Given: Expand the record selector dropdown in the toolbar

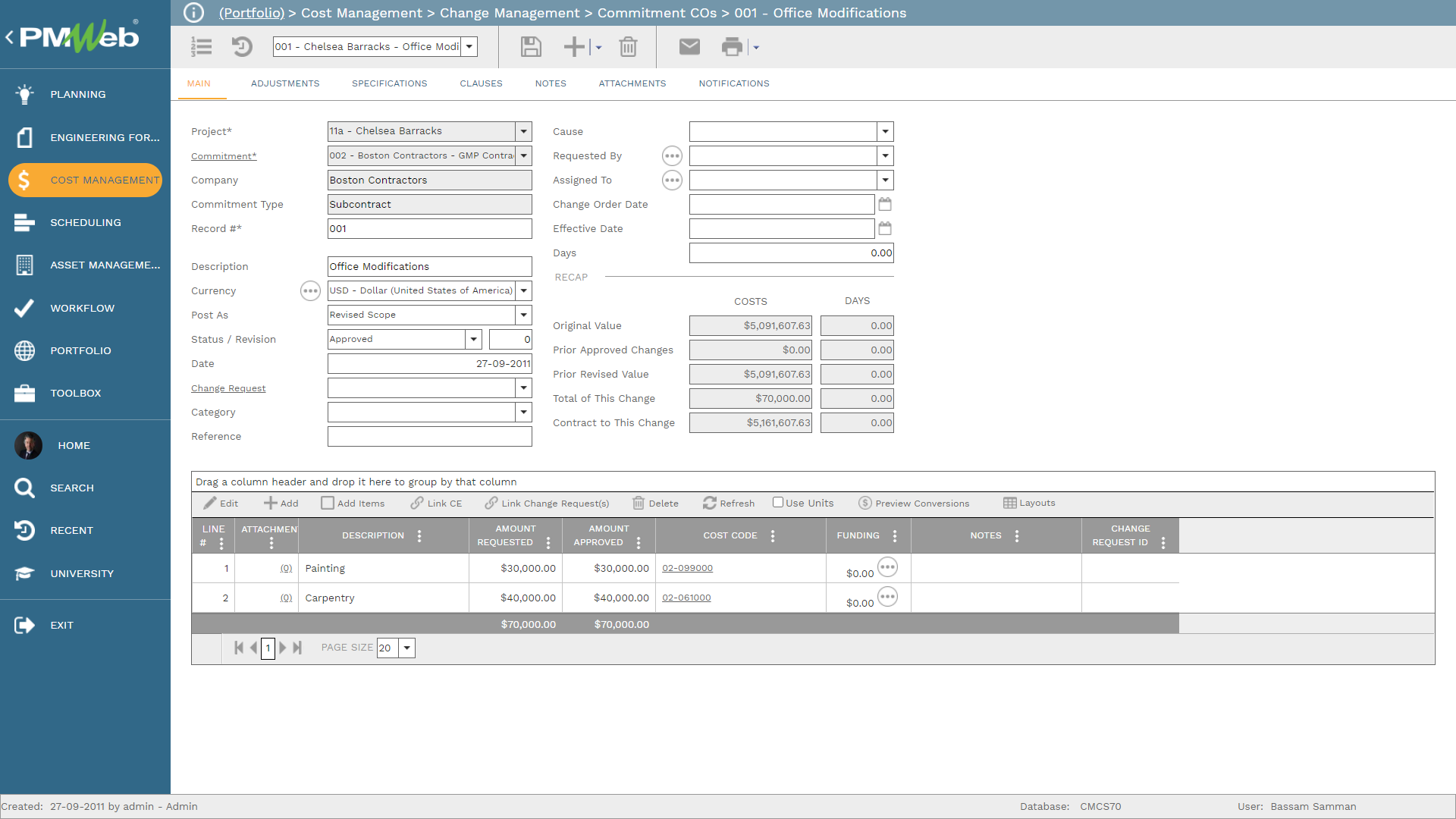Looking at the screenshot, I should point(469,47).
